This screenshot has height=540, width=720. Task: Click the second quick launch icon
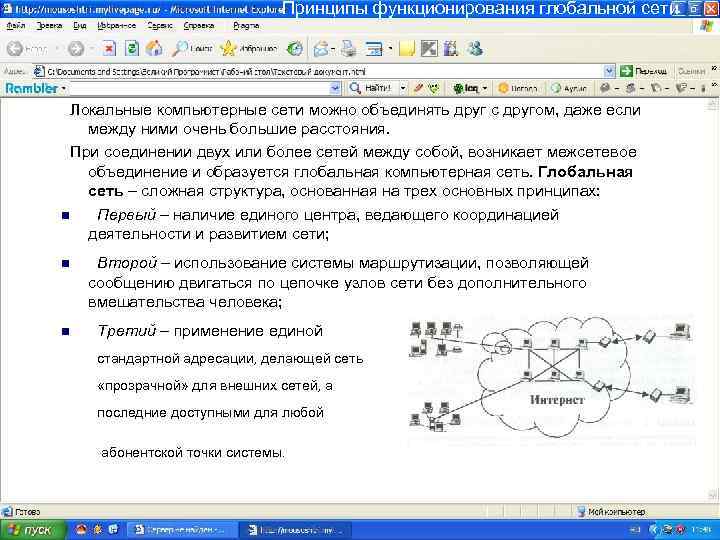point(97,529)
